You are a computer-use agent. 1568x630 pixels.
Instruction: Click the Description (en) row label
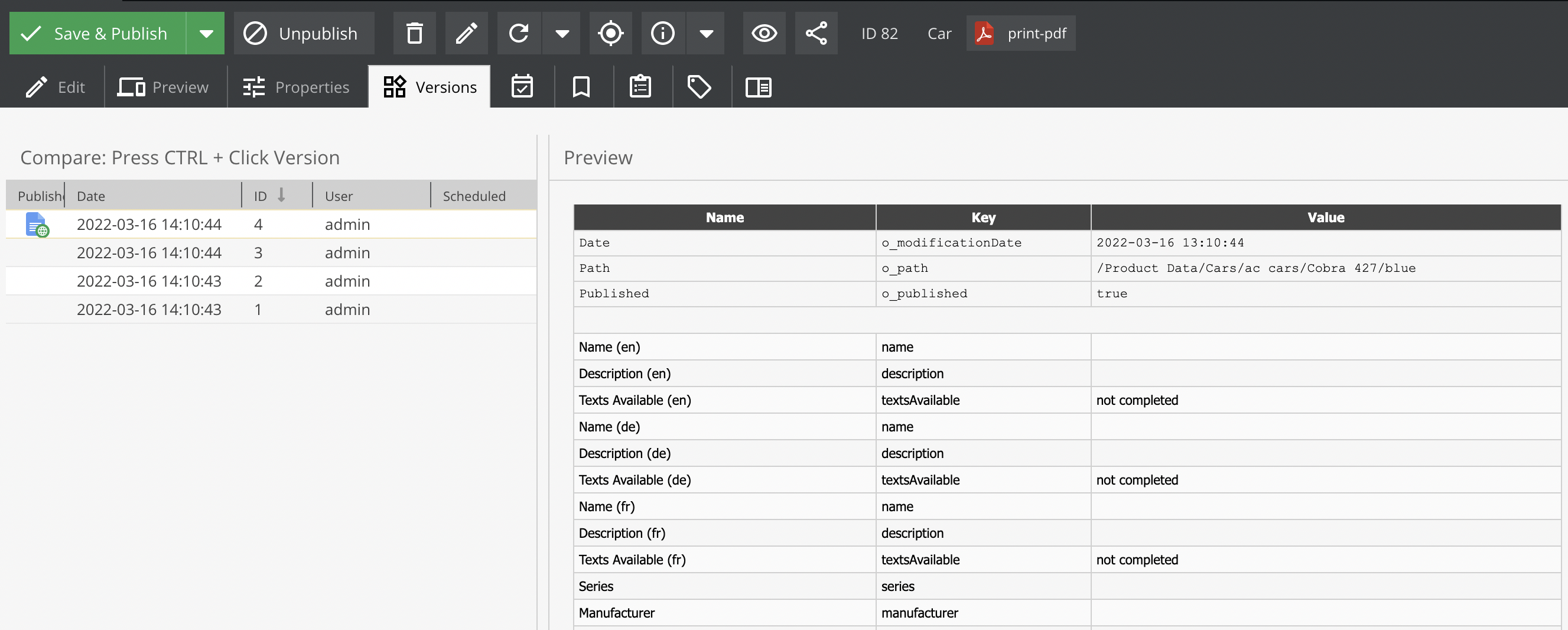[x=624, y=374]
